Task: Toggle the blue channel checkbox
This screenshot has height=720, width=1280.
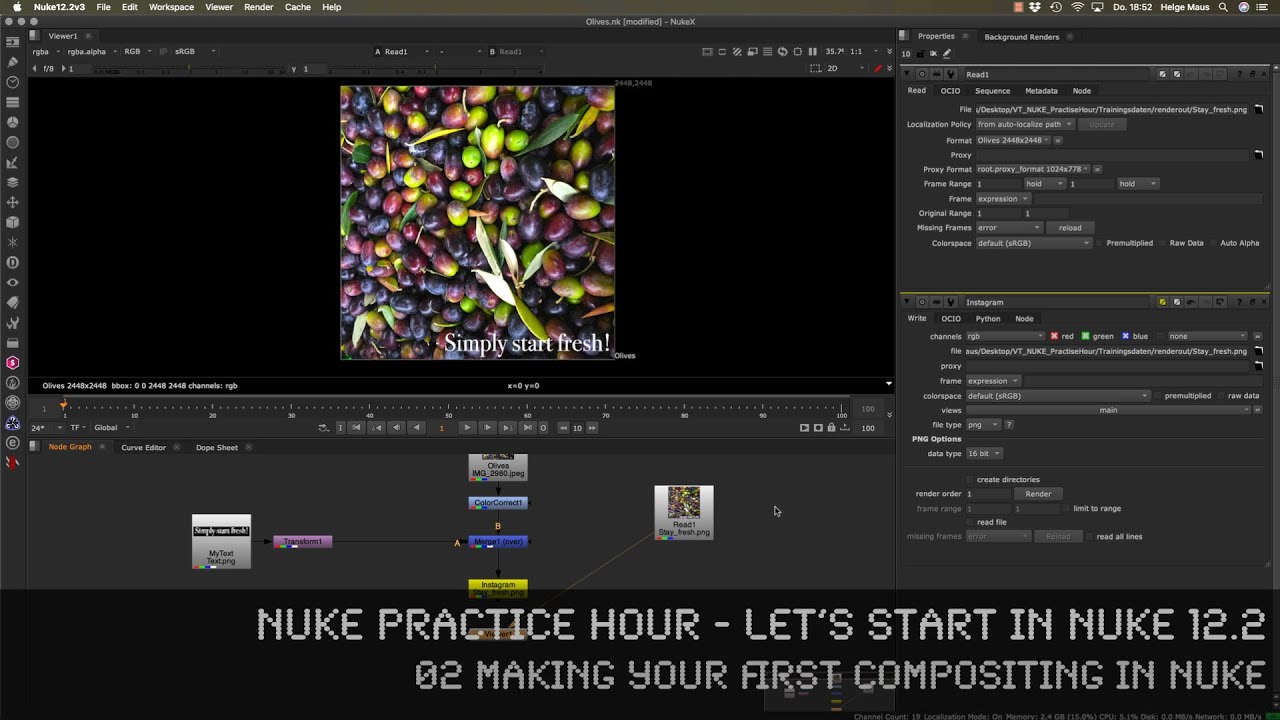Action: coord(1126,336)
